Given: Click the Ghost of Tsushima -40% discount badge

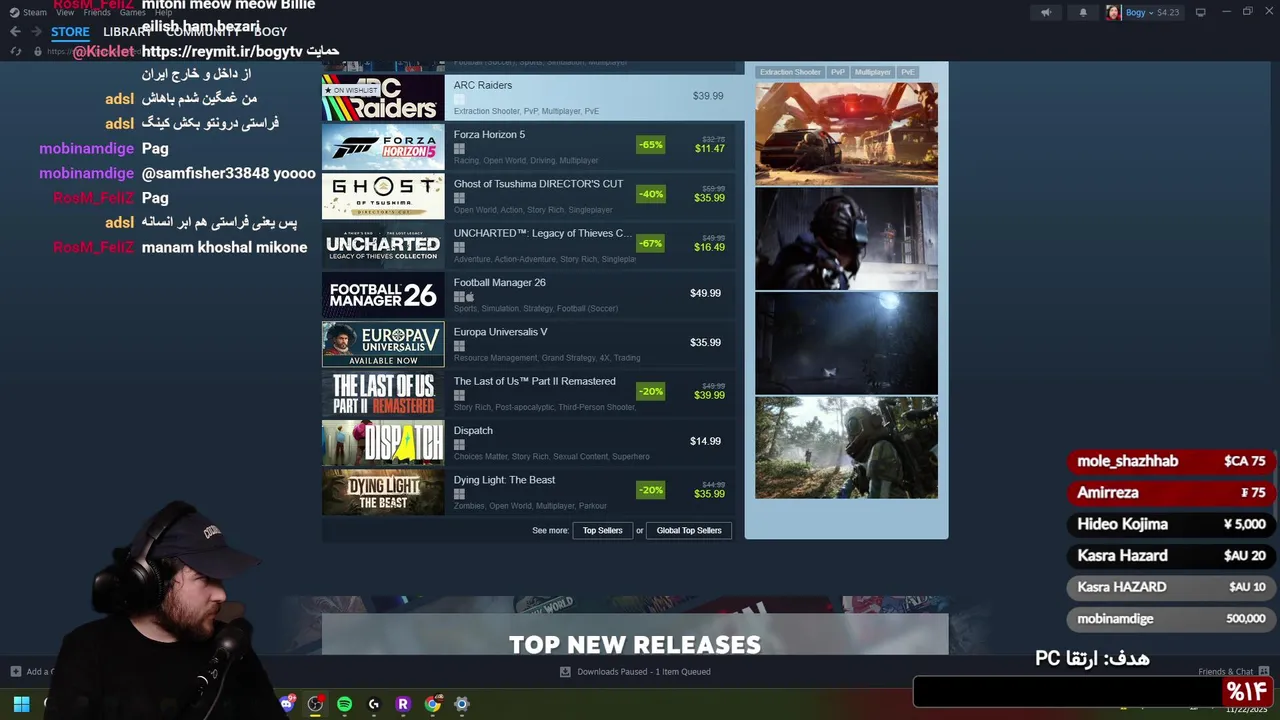Looking at the screenshot, I should coord(651,194).
